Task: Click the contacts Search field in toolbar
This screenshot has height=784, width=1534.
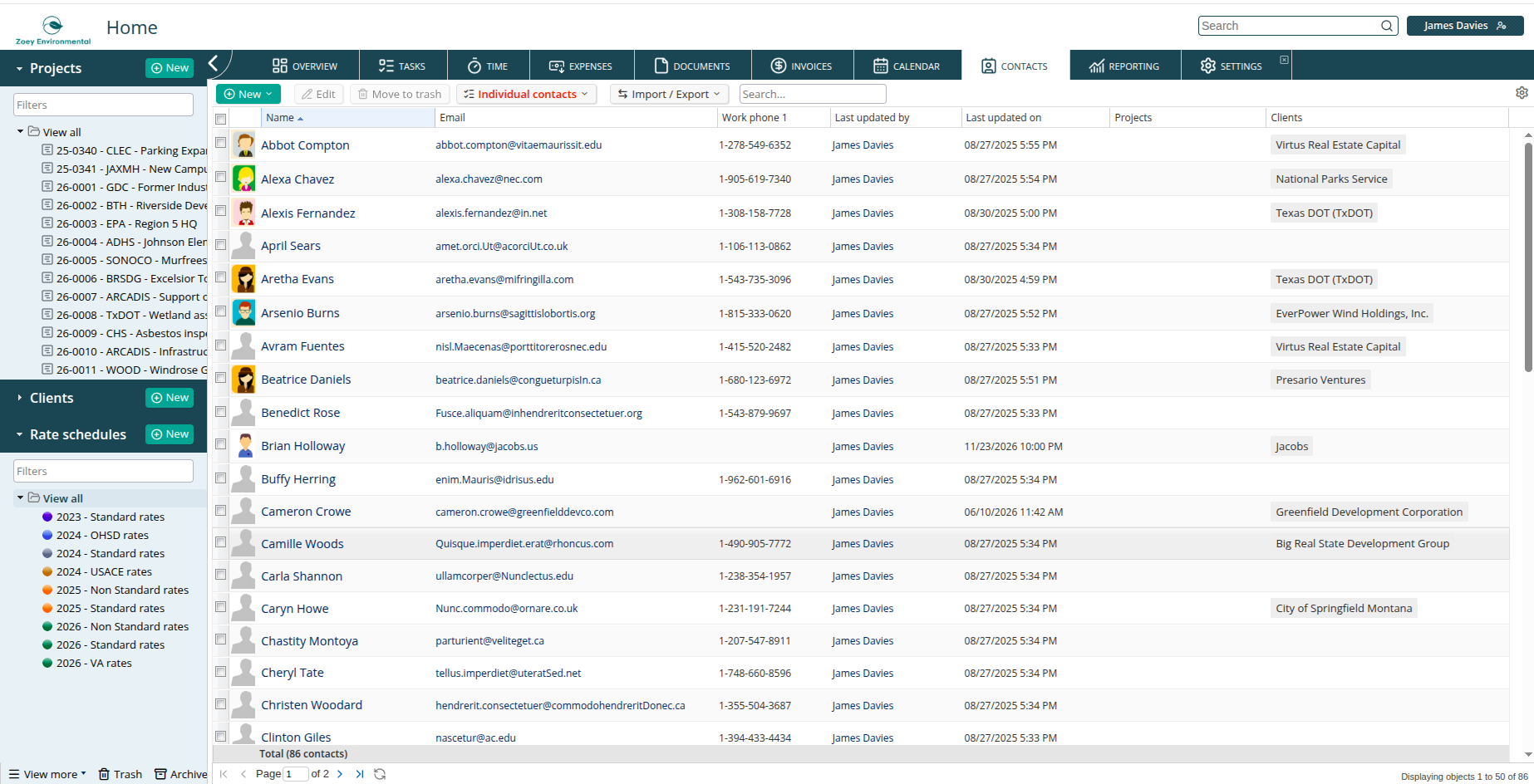Action: pos(813,94)
